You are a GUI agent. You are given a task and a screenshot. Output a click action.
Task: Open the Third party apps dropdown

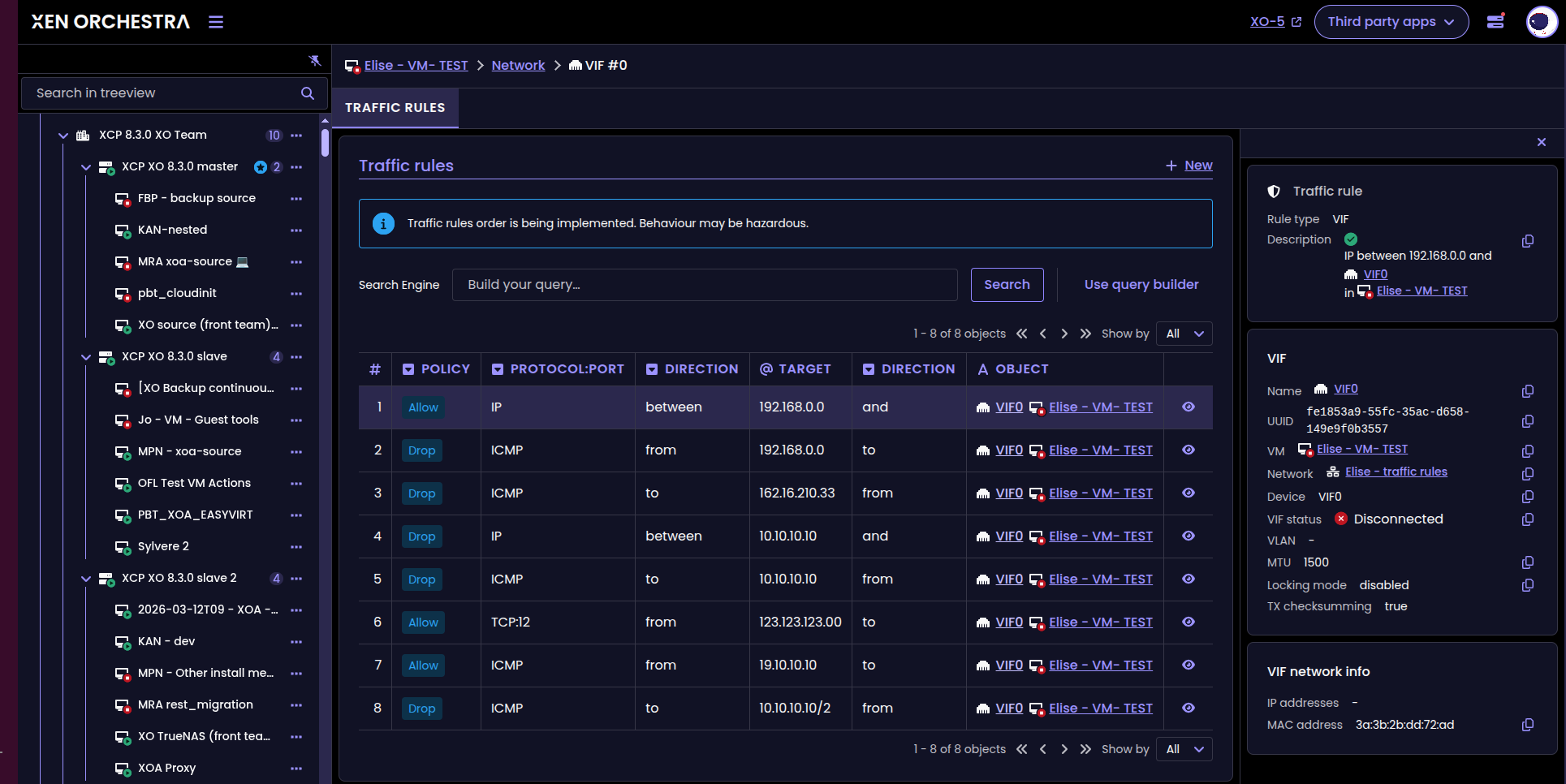pyautogui.click(x=1391, y=22)
